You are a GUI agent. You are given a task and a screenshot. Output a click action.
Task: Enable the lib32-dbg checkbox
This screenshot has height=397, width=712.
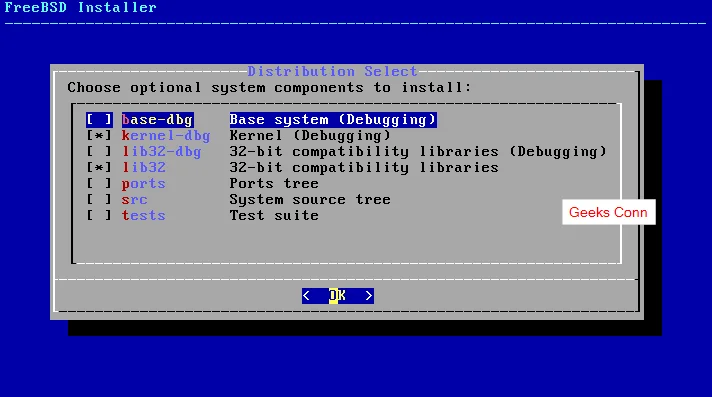click(99, 152)
